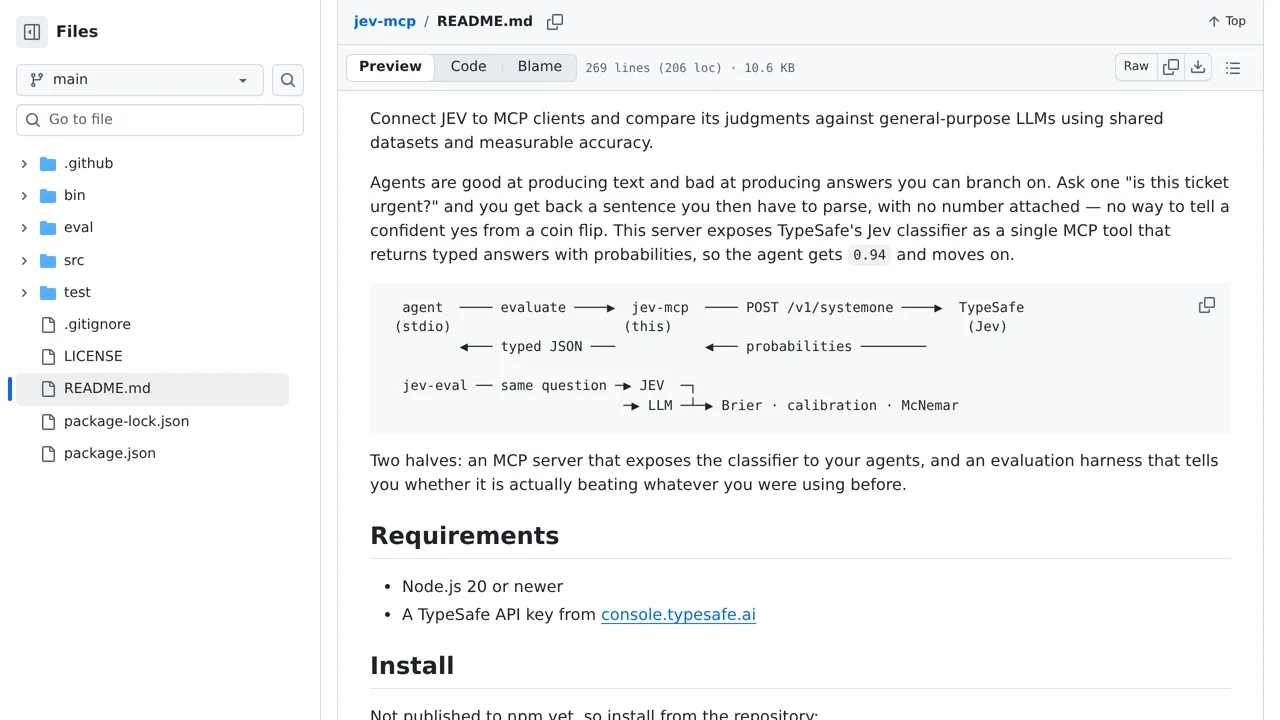The image size is (1280, 720).
Task: Click the Install heading
Action: point(412,666)
